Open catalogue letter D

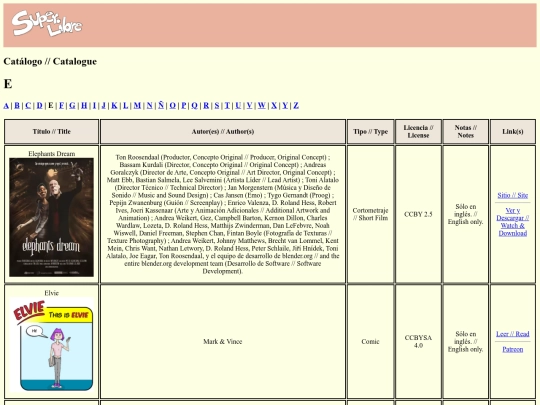(40, 105)
